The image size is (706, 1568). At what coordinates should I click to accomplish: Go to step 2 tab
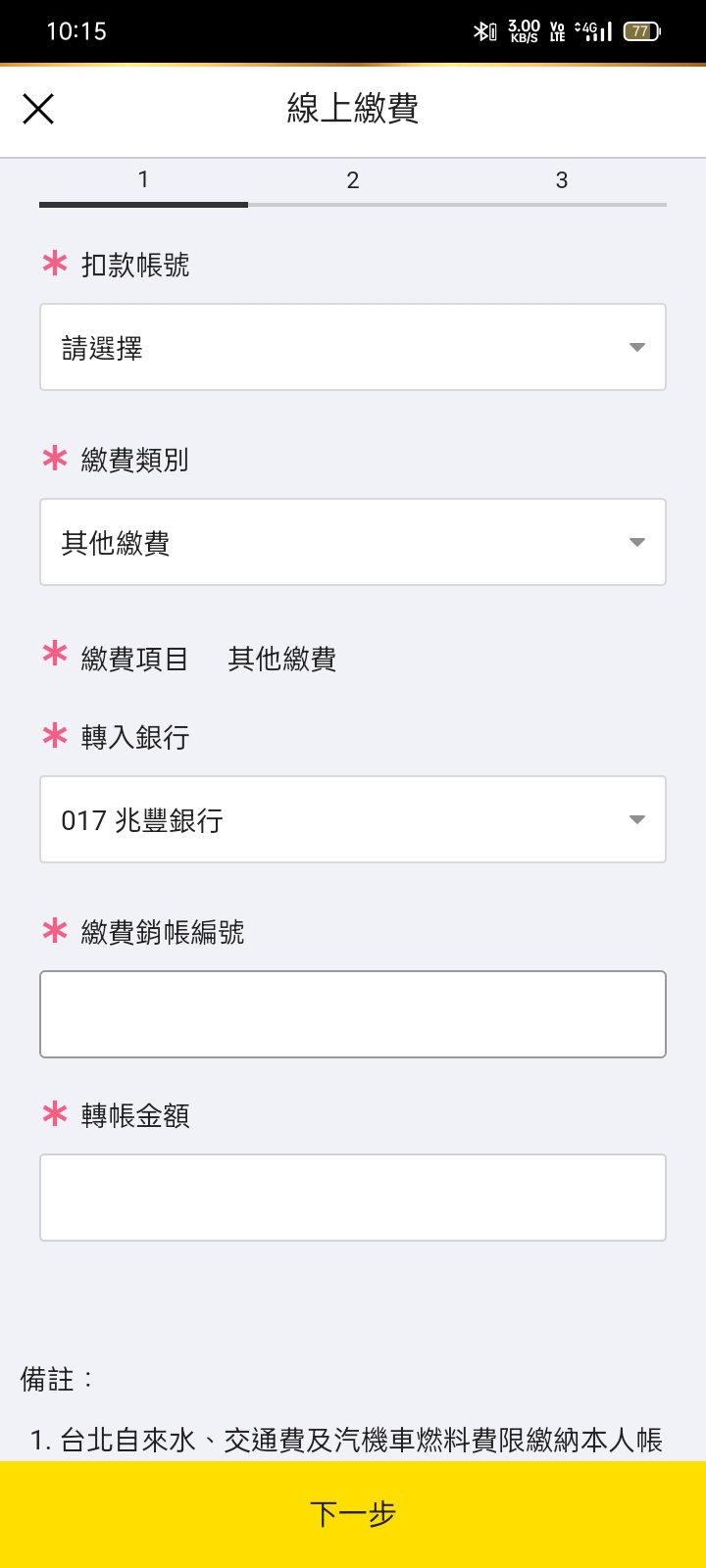[x=353, y=180]
